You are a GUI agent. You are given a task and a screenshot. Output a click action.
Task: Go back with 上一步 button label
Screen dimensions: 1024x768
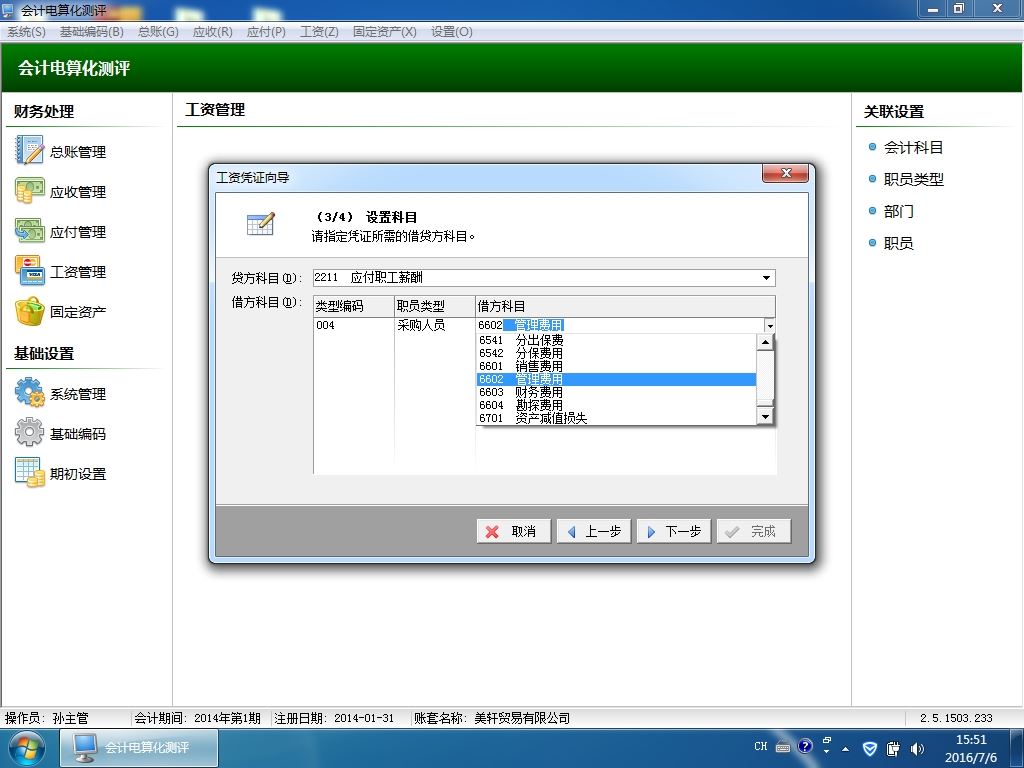click(603, 532)
